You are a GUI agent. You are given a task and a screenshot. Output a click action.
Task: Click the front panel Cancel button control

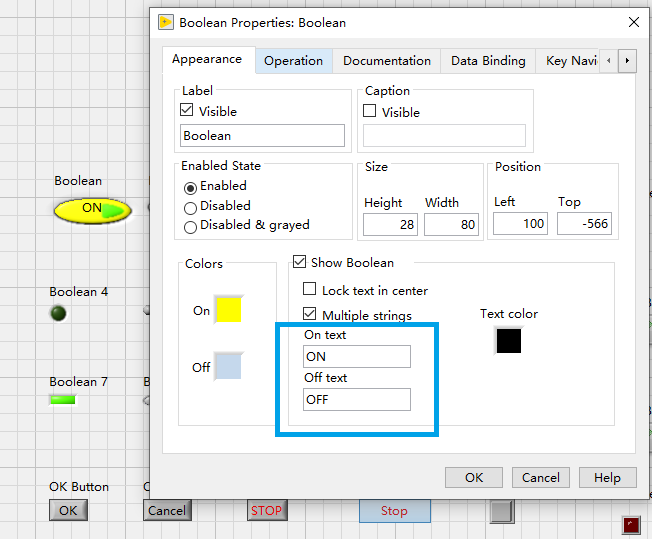click(x=167, y=510)
